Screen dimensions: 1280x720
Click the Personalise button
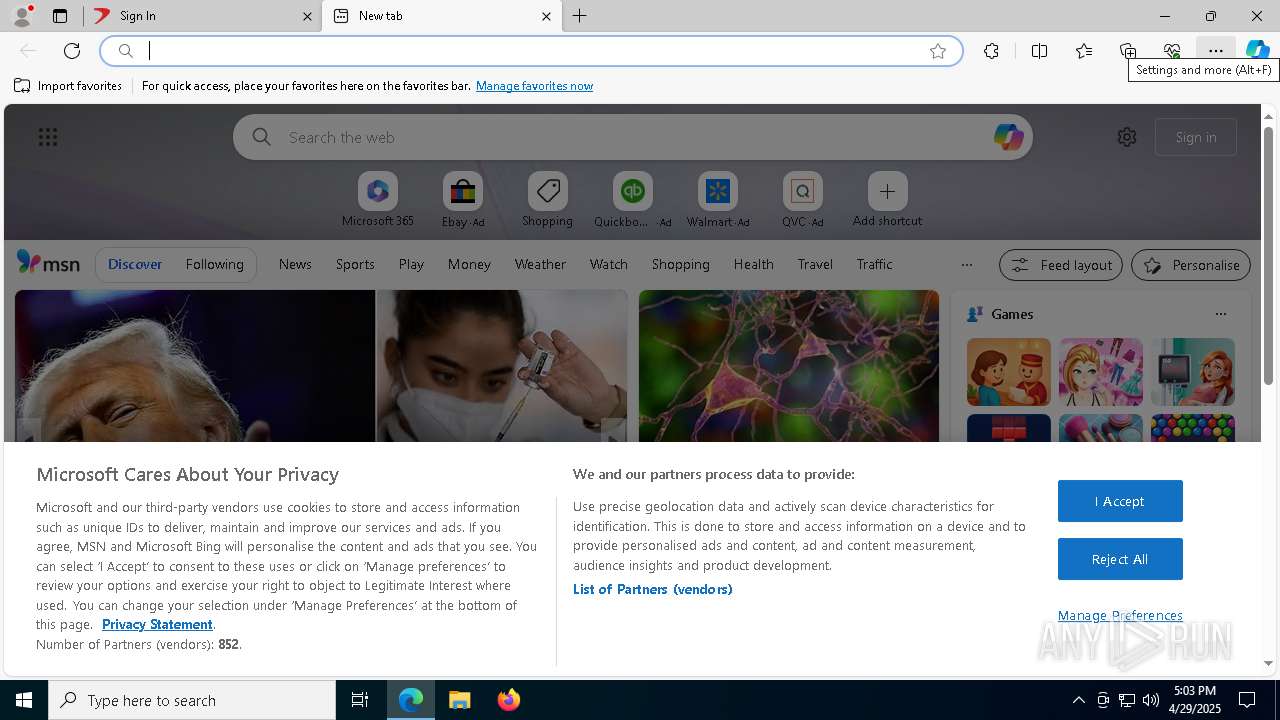coord(1191,265)
